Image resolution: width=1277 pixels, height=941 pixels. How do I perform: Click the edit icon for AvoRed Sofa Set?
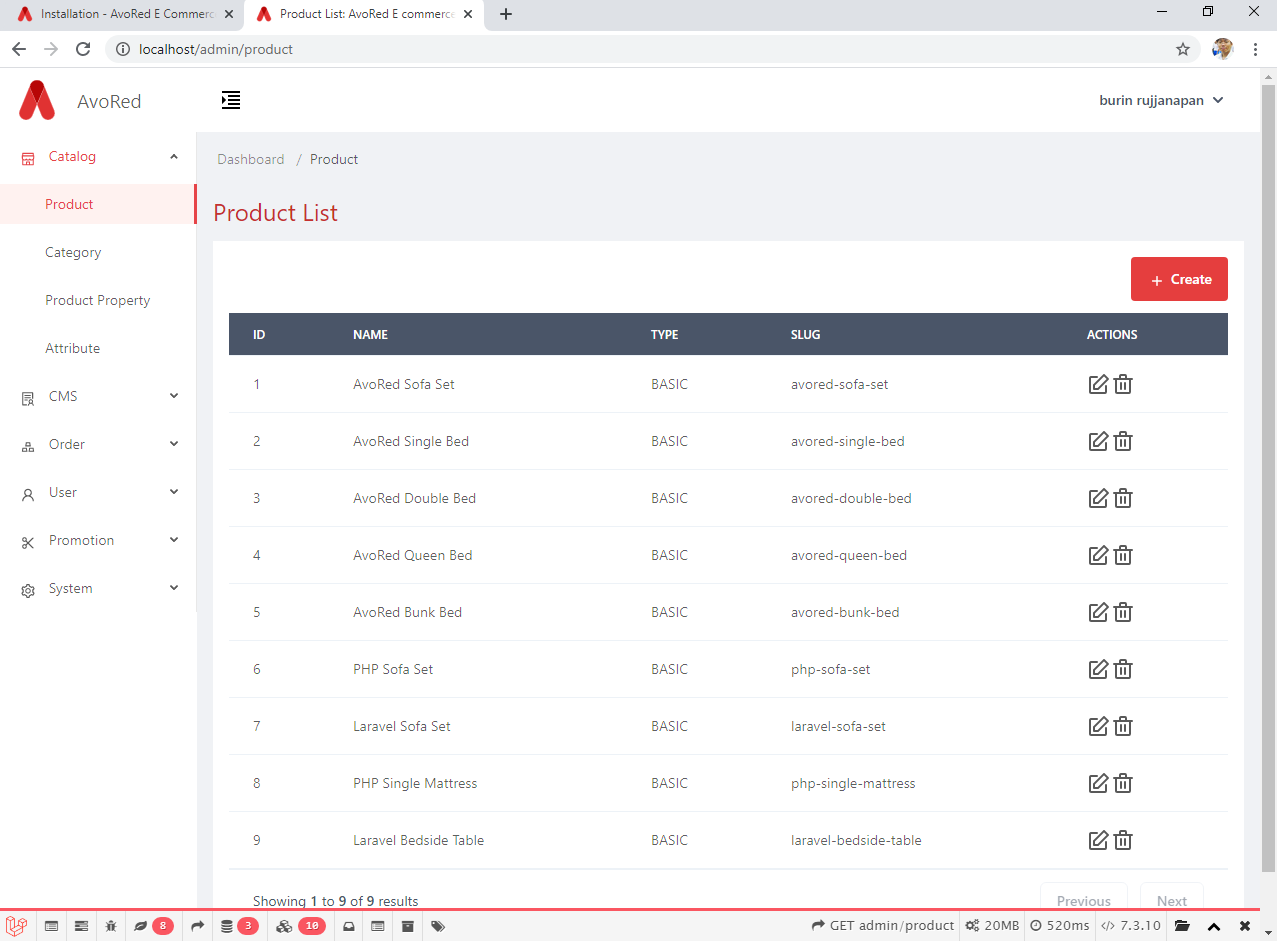[x=1097, y=384]
